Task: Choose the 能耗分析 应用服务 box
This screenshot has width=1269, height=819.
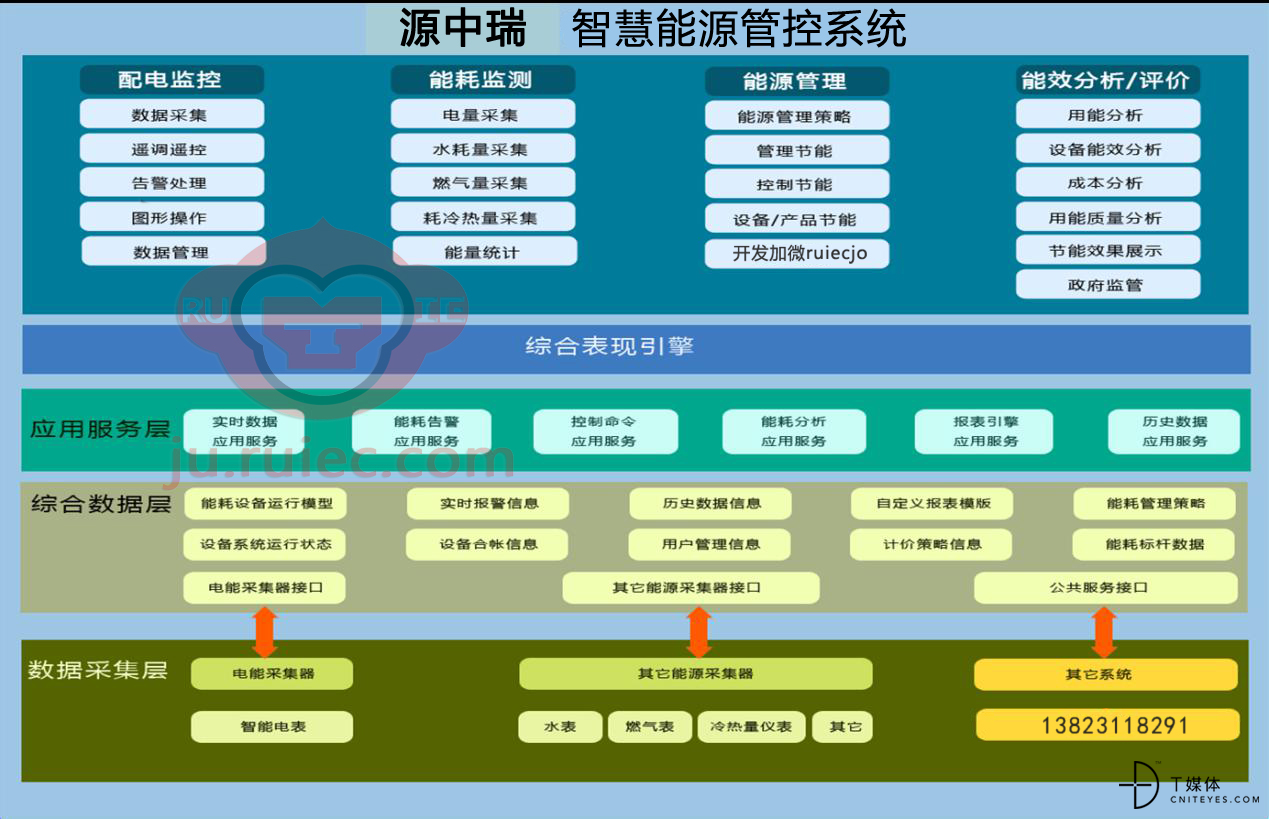Action: coord(793,431)
